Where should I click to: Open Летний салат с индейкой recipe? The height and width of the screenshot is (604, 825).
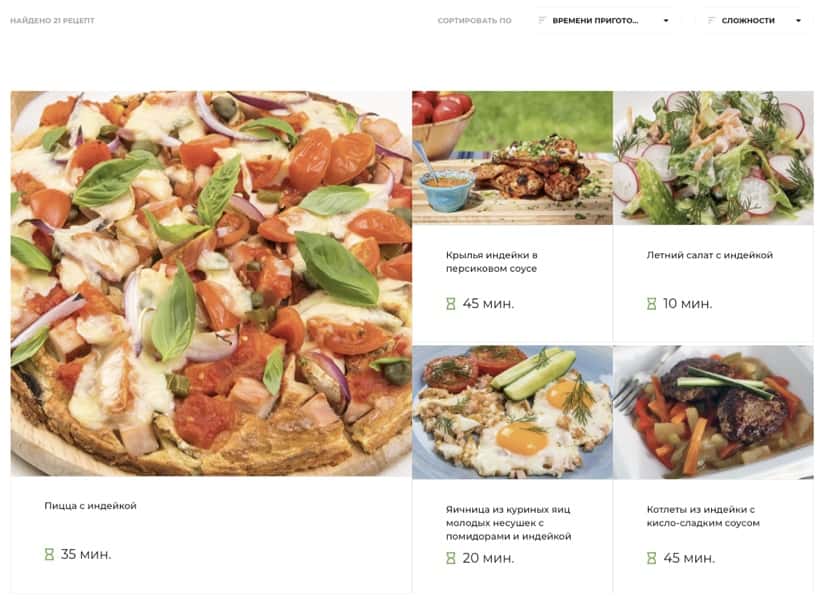(x=710, y=255)
